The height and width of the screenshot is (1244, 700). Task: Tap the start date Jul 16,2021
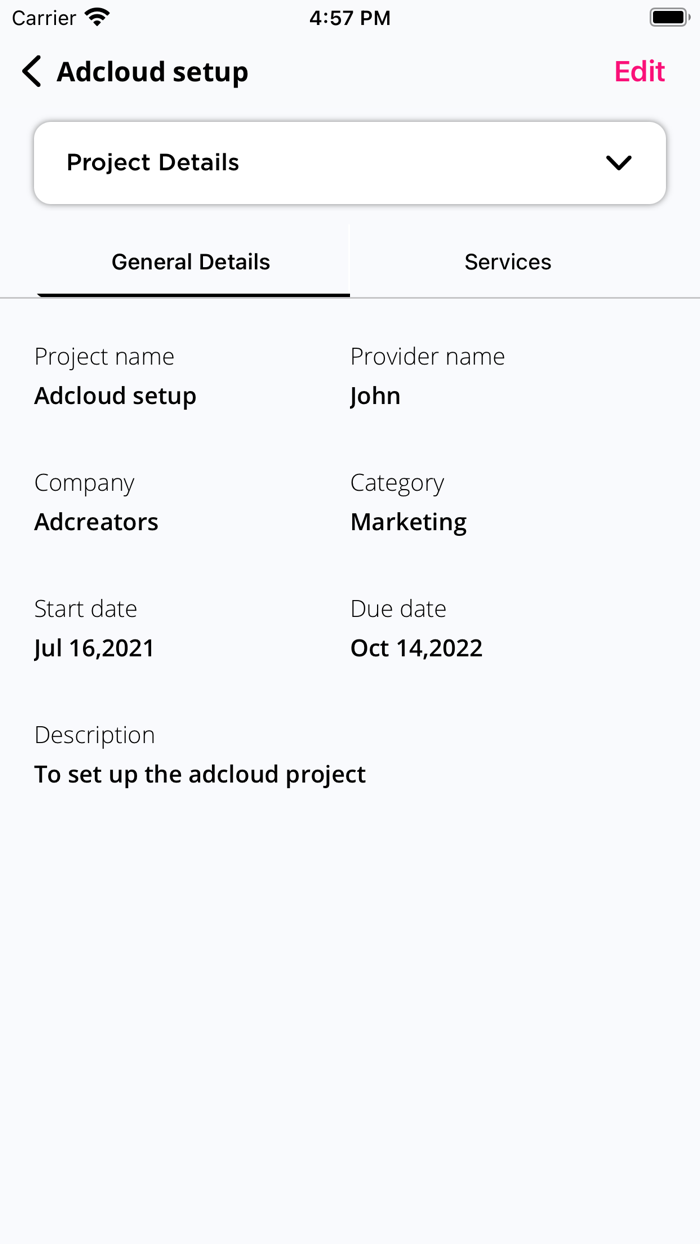[94, 648]
